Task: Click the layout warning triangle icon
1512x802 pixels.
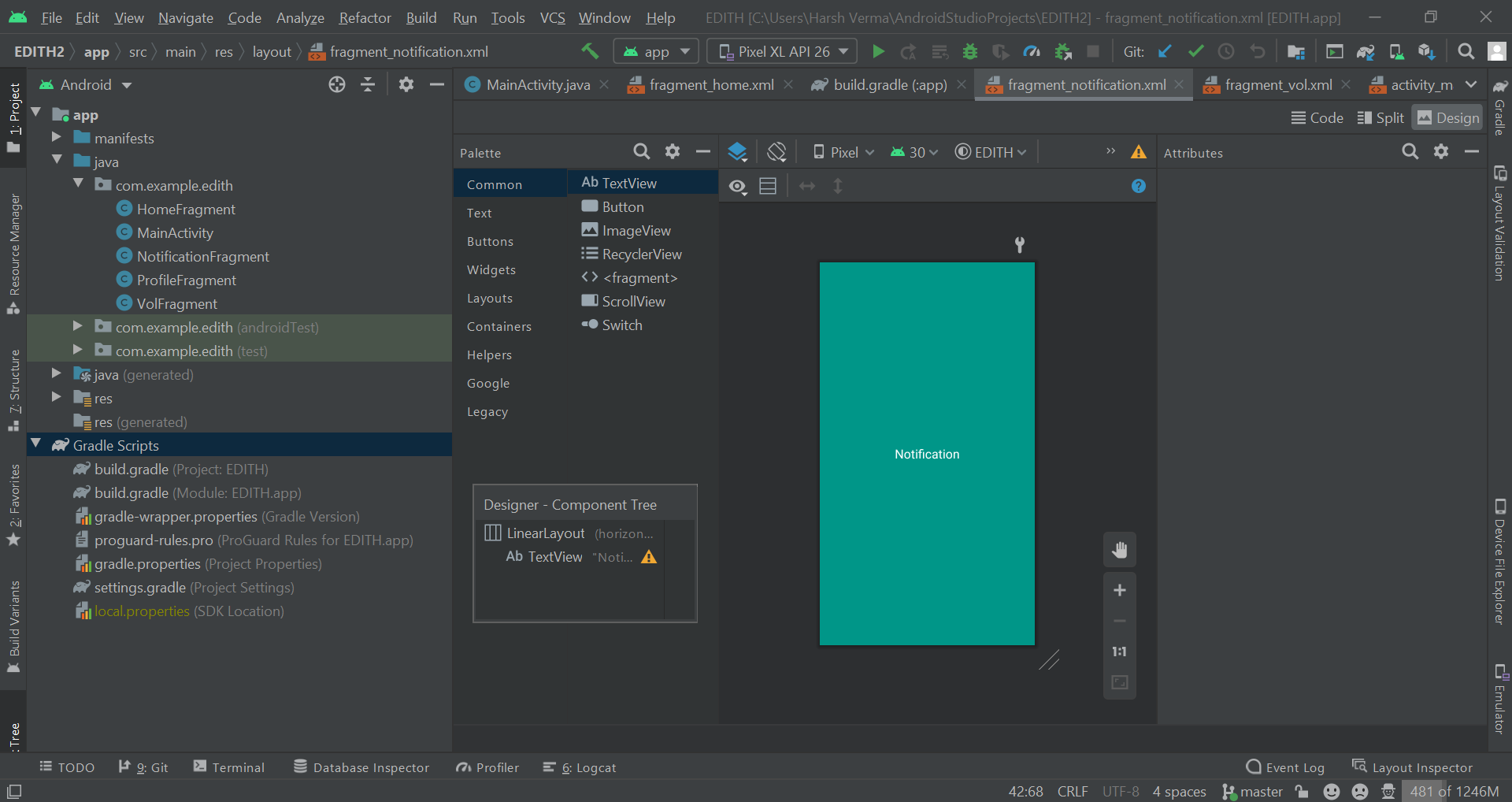Action: [x=1139, y=152]
